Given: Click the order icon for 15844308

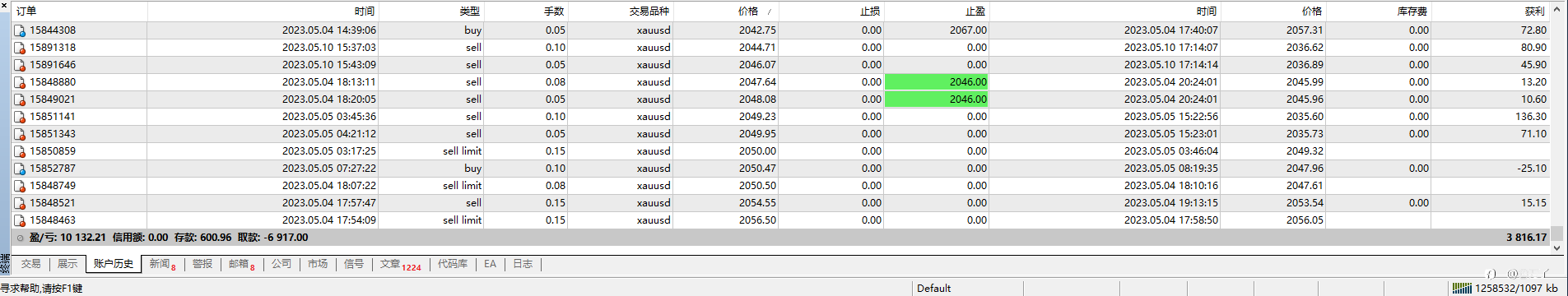Looking at the screenshot, I should [20, 30].
